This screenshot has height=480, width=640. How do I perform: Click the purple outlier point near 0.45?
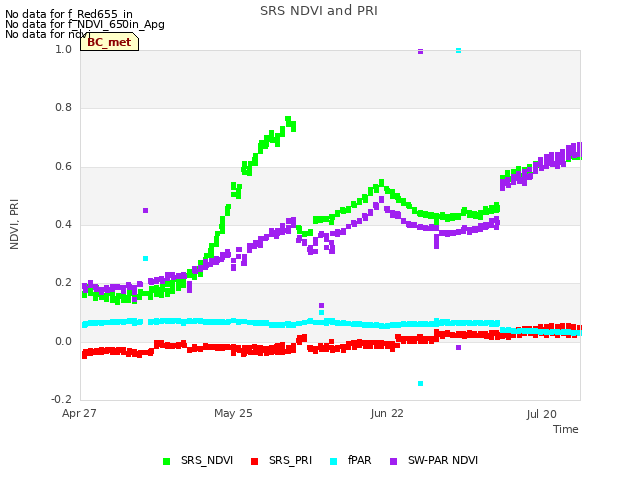click(145, 211)
